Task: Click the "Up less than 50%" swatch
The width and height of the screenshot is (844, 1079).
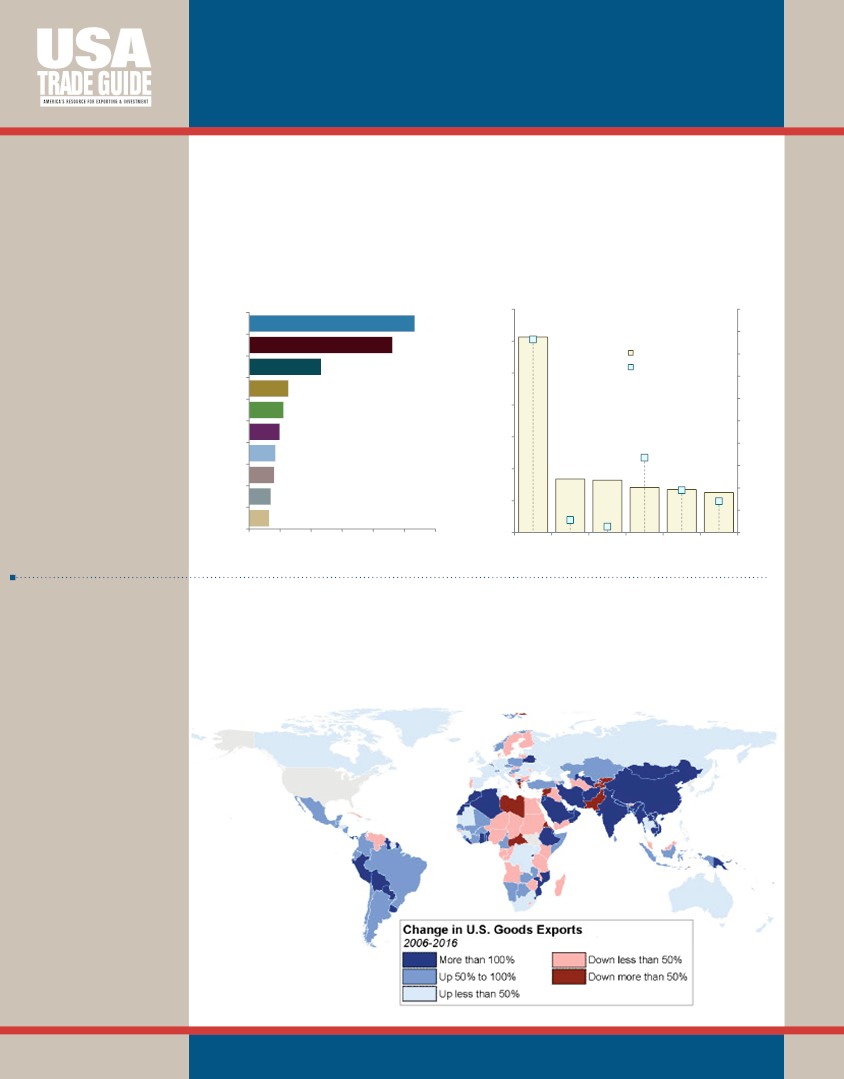Action: (x=419, y=994)
